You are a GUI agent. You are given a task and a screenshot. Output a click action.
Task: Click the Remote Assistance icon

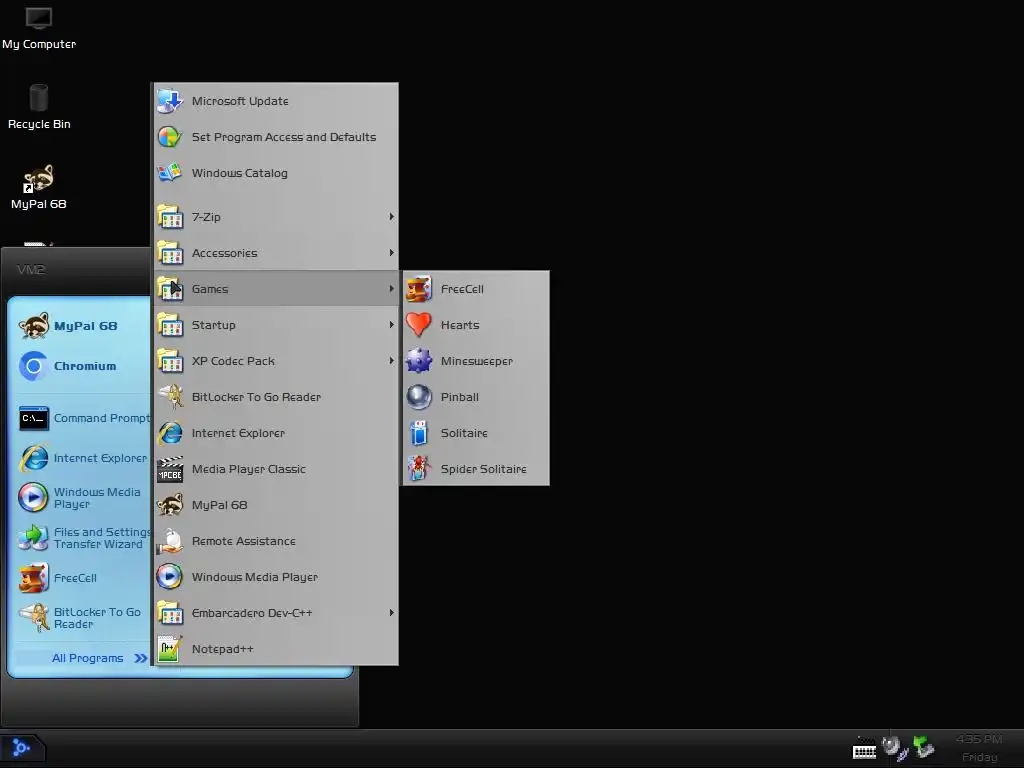click(170, 541)
